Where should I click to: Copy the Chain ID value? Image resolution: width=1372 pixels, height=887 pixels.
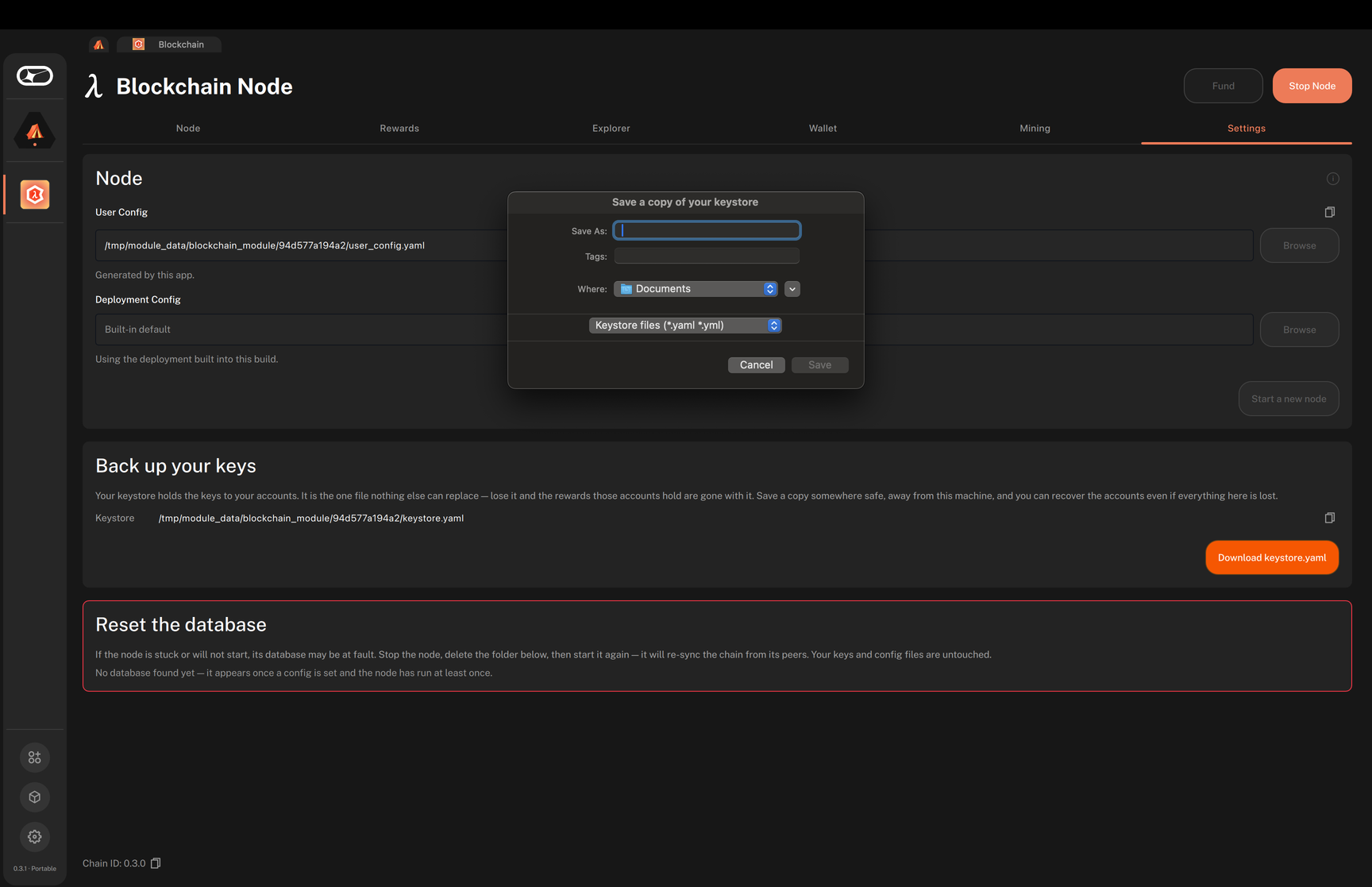(x=156, y=863)
